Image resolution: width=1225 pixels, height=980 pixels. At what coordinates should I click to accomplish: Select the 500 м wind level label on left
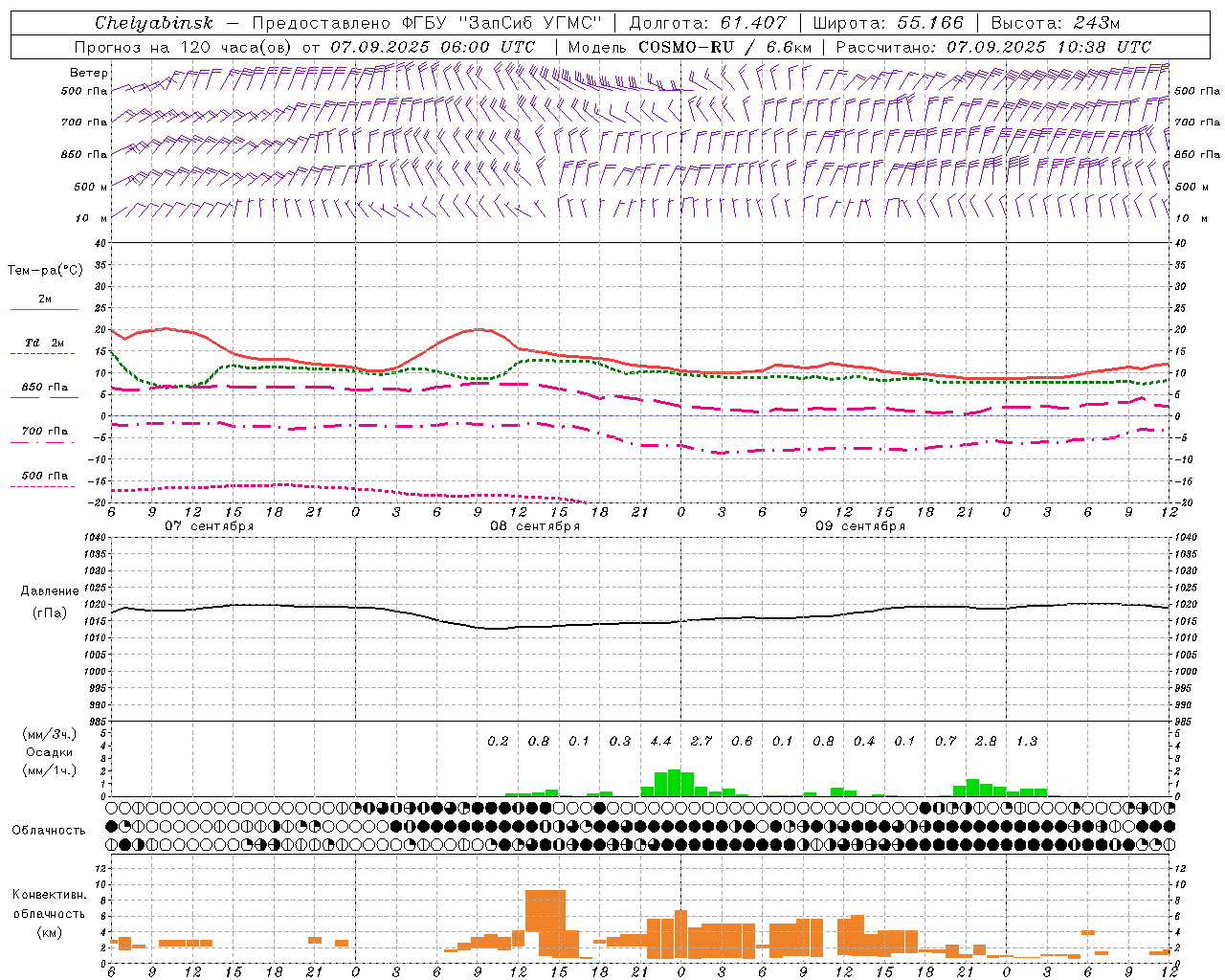pyautogui.click(x=91, y=188)
